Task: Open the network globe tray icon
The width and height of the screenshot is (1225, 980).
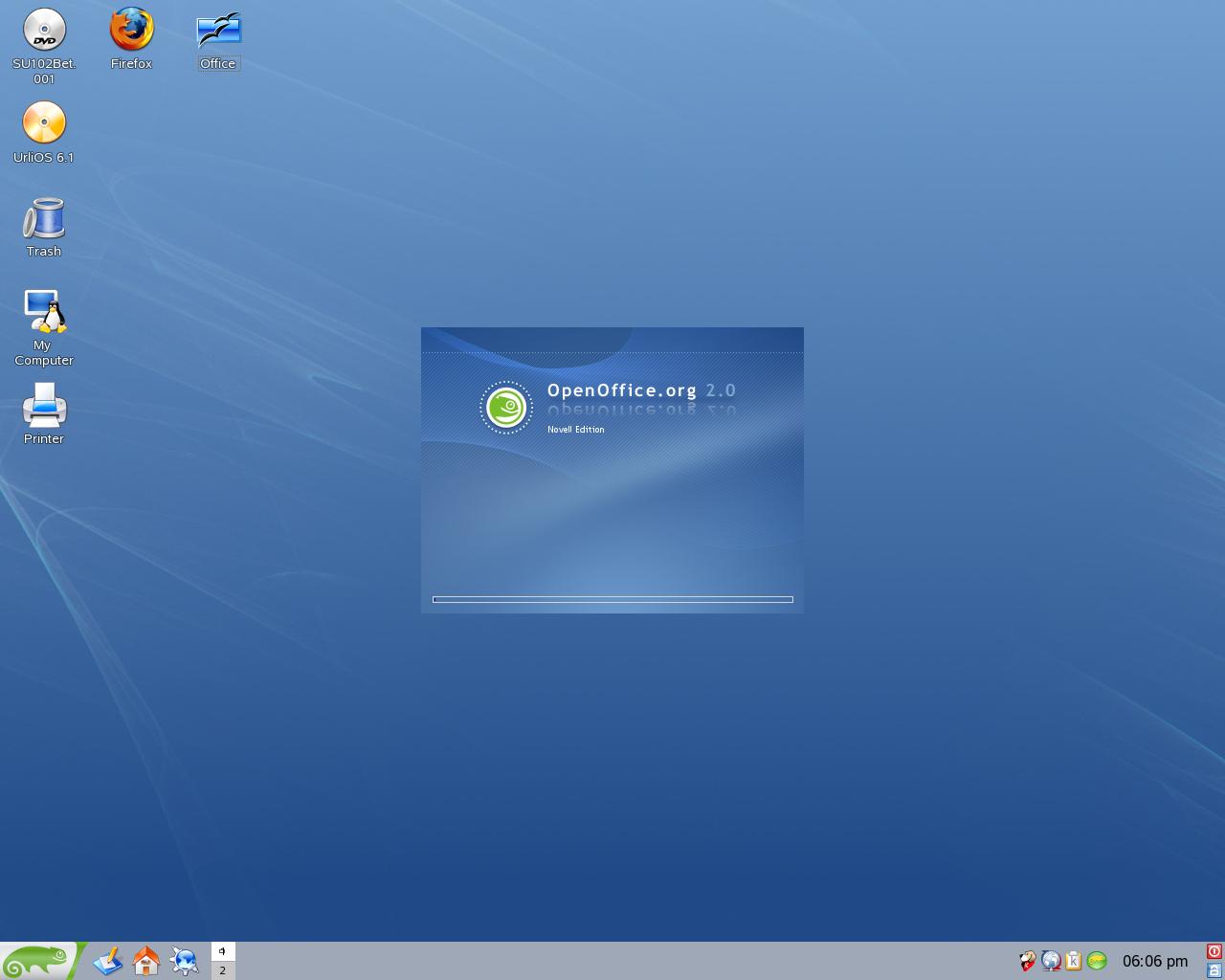Action: pyautogui.click(x=1051, y=961)
